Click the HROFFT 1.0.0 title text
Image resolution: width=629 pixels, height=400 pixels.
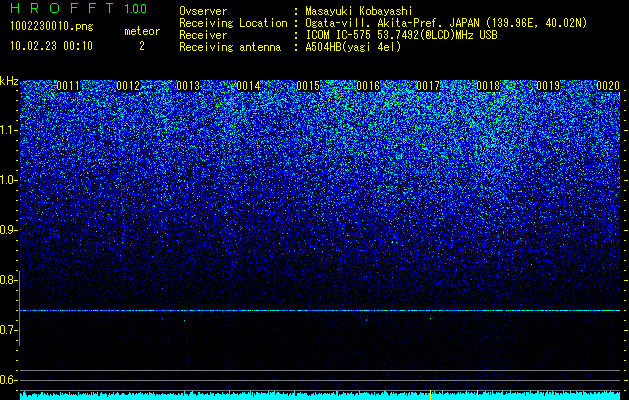[x=79, y=8]
